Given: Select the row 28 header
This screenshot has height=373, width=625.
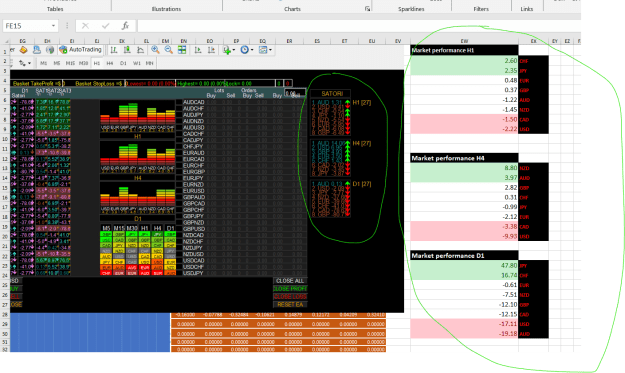Looking at the screenshot, I should pyautogui.click(x=5, y=315).
